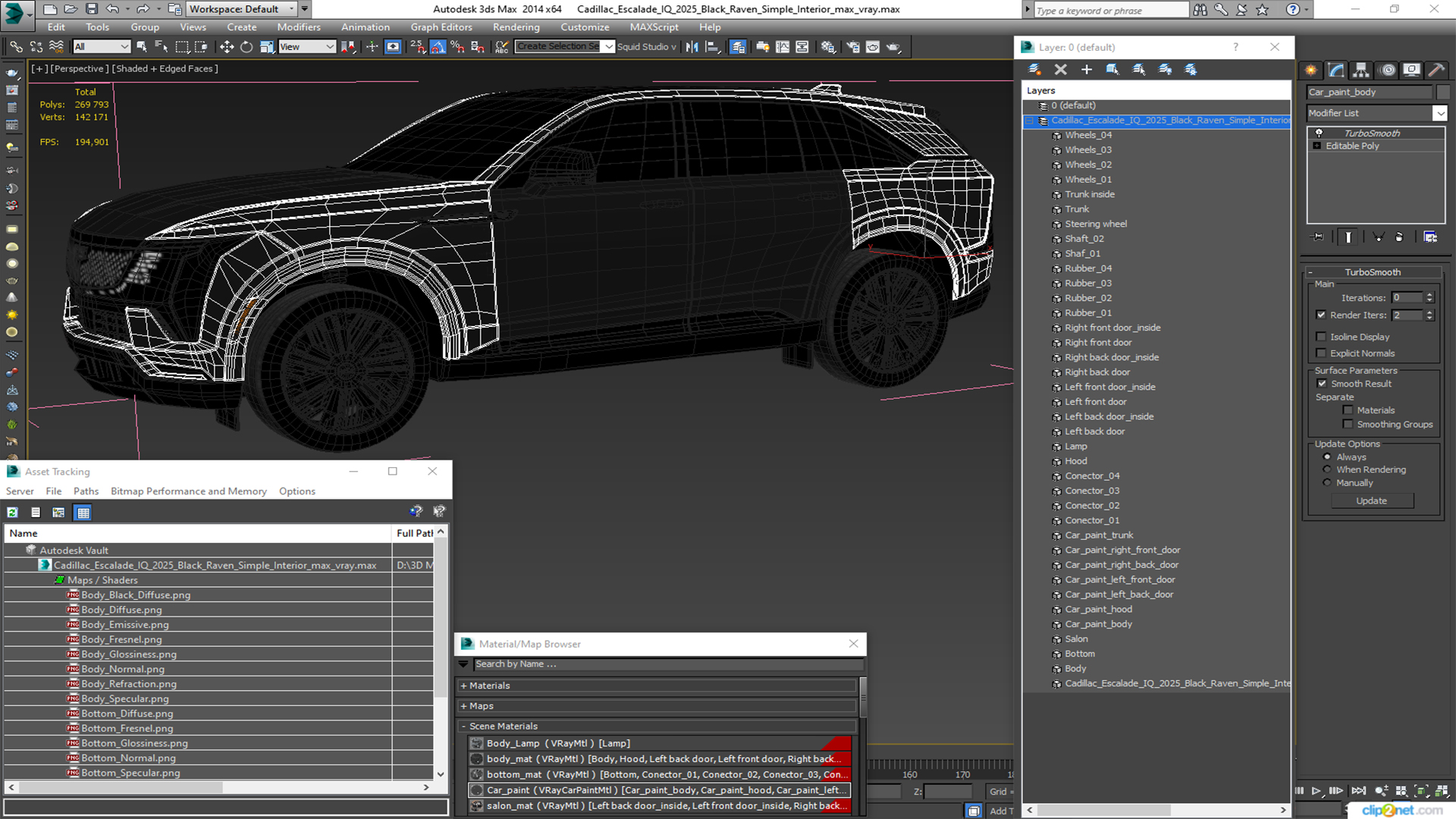Screen dimensions: 1456x819
Task: Open the Graph Editors menu
Action: coord(441,27)
